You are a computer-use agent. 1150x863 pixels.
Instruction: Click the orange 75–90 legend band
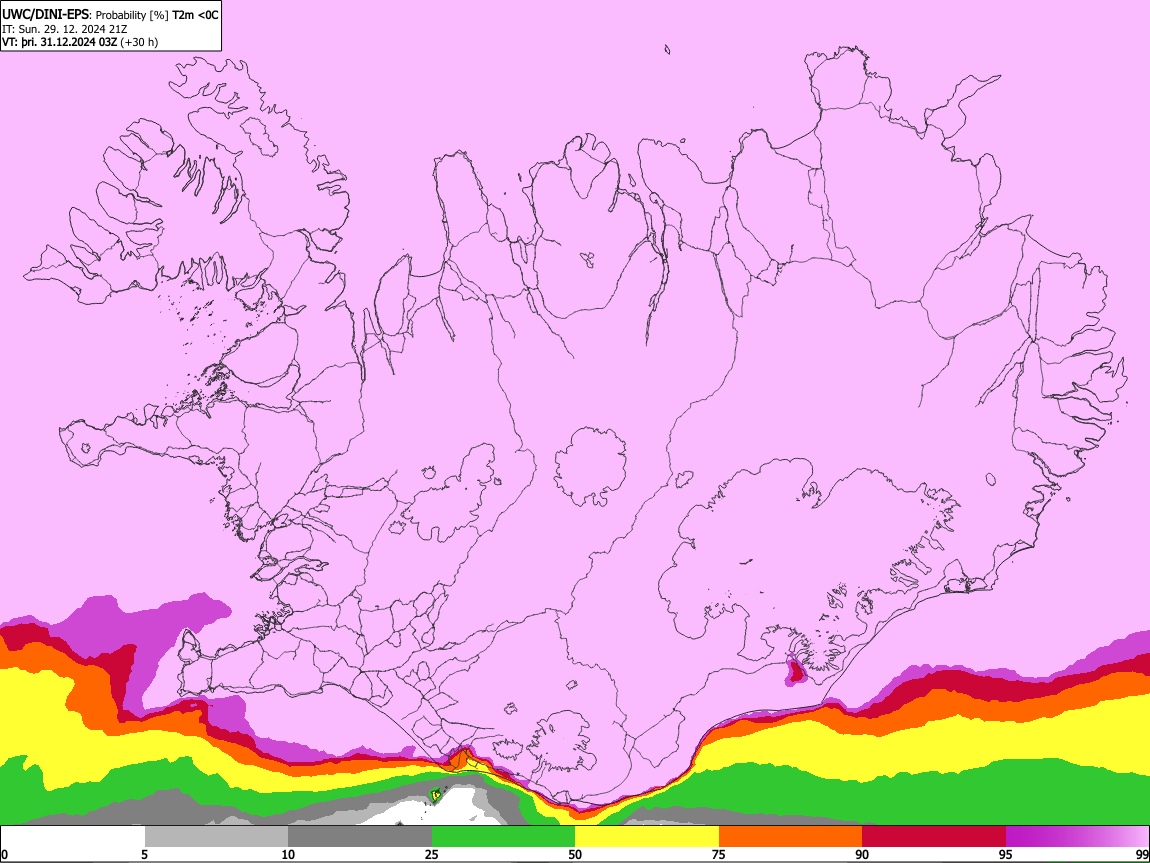[x=790, y=837]
